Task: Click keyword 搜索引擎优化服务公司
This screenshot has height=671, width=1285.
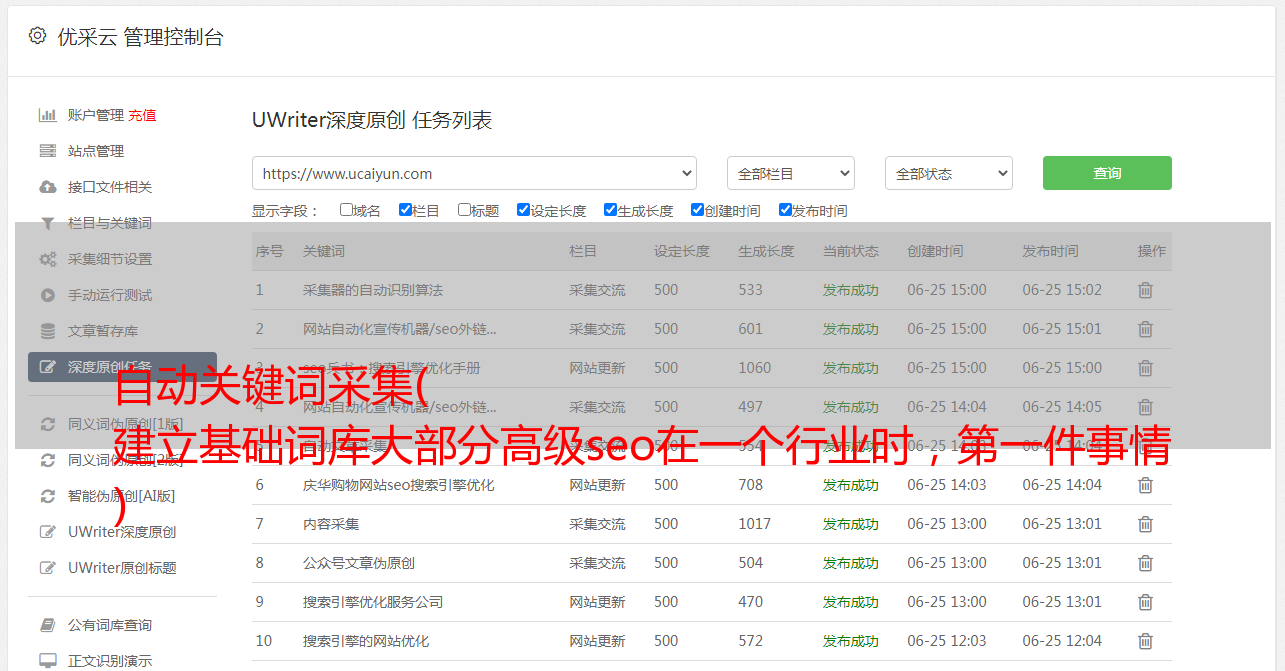Action: pyautogui.click(x=373, y=602)
